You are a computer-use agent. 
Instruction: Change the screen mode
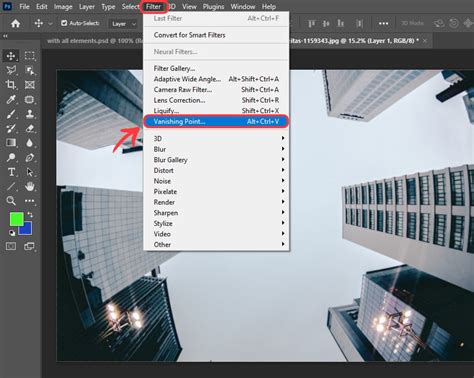29,246
